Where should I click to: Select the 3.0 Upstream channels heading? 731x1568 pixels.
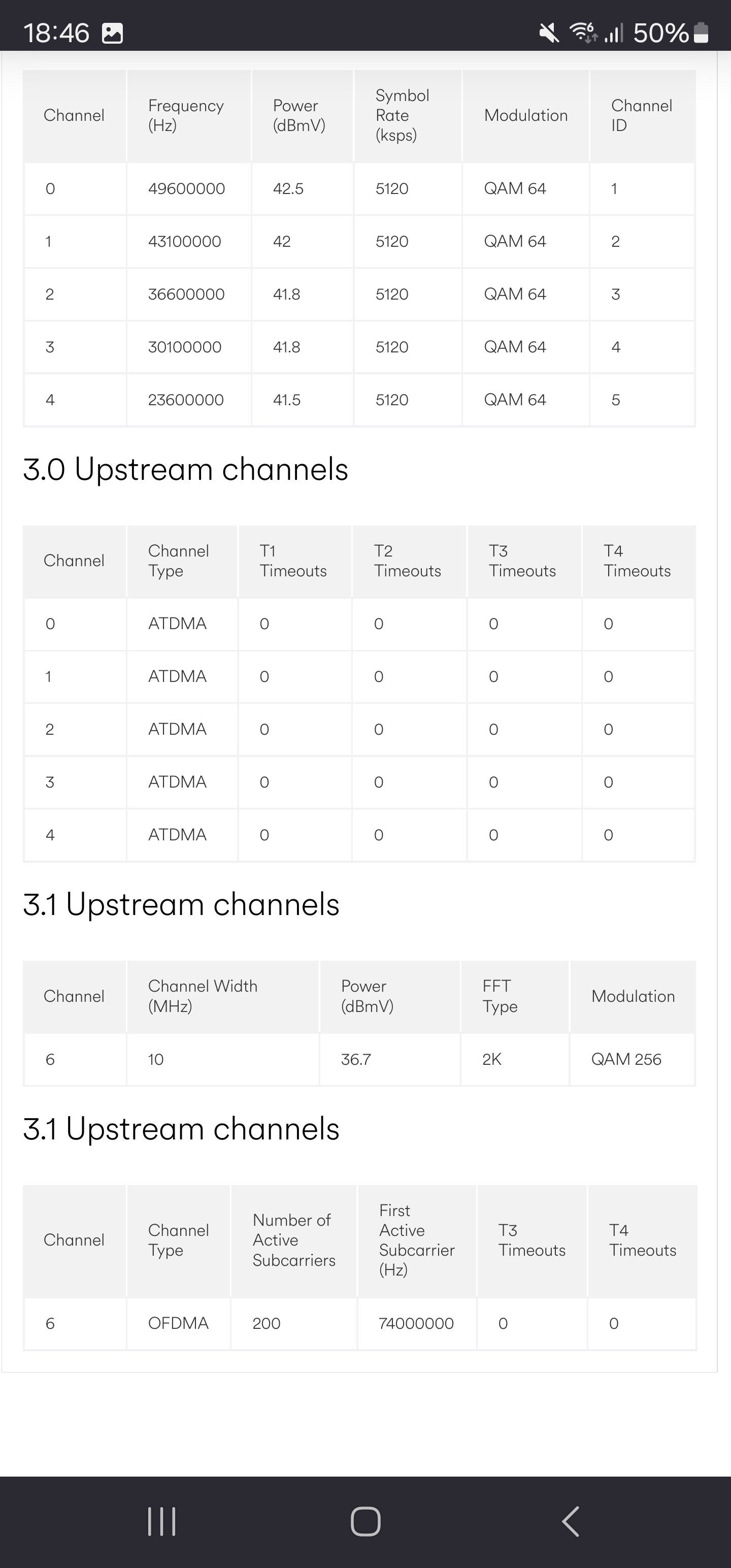(x=186, y=469)
